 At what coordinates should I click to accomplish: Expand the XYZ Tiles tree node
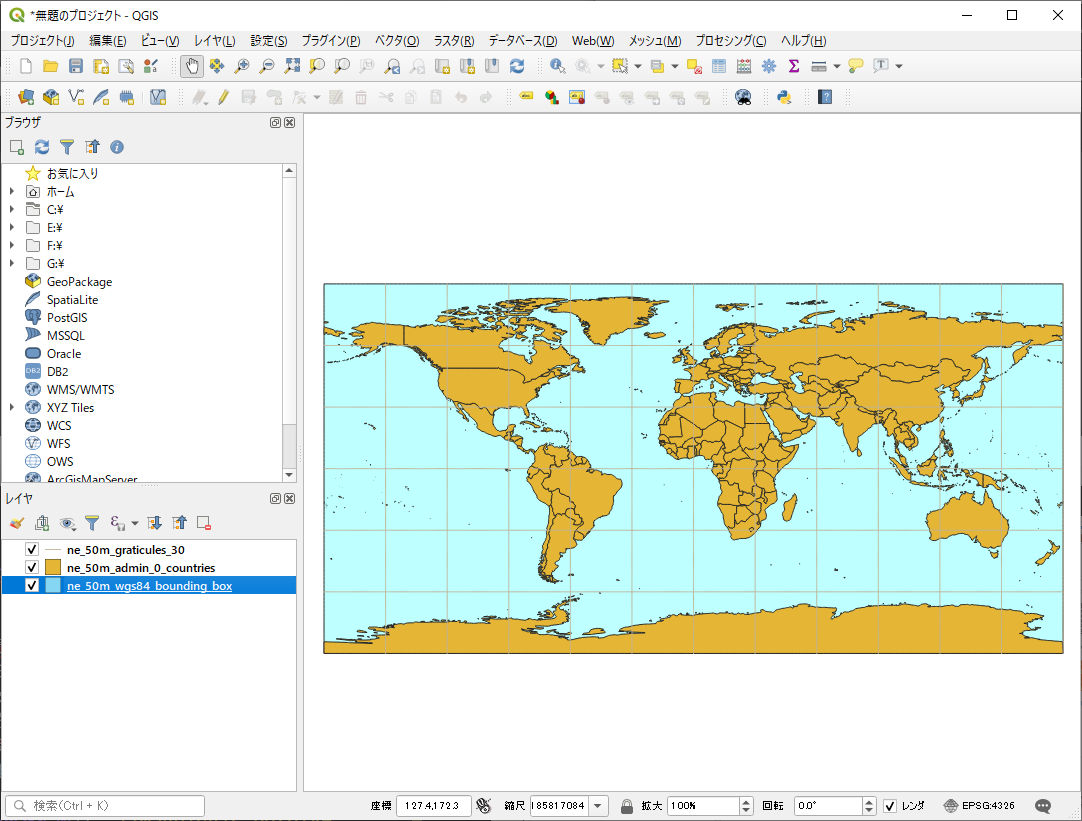[x=12, y=408]
